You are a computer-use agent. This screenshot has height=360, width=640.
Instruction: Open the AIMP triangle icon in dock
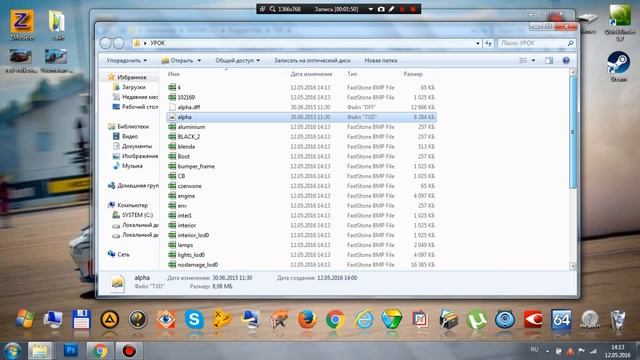(109, 319)
